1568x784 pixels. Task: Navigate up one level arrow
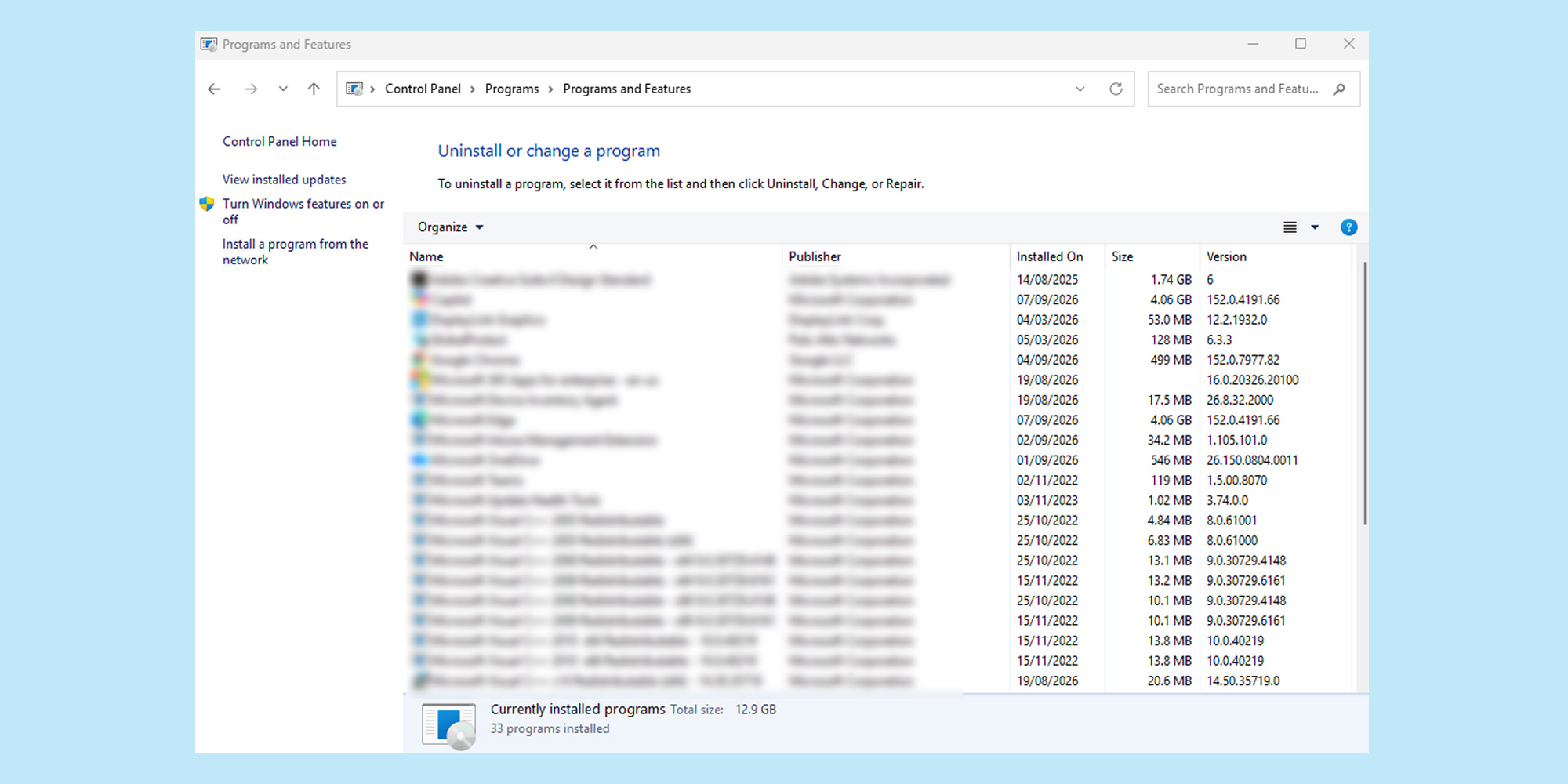(x=314, y=89)
